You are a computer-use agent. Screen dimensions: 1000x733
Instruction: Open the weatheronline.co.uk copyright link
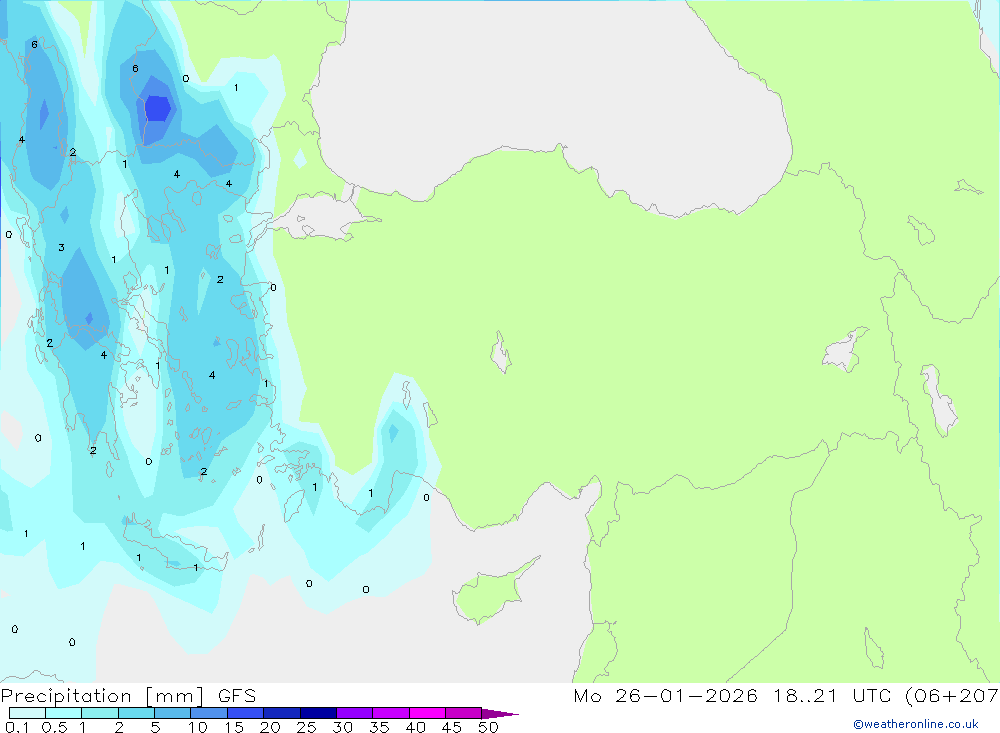(x=915, y=724)
